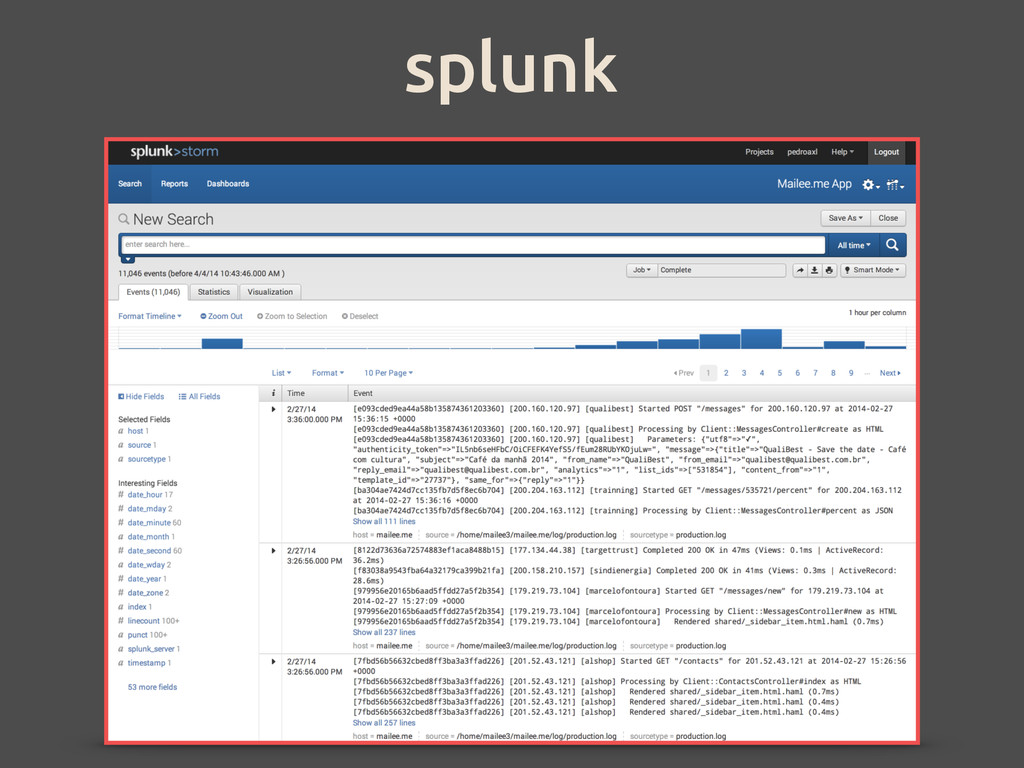Open the settings gear menu
Viewport: 1024px width, 768px height.
pos(871,185)
